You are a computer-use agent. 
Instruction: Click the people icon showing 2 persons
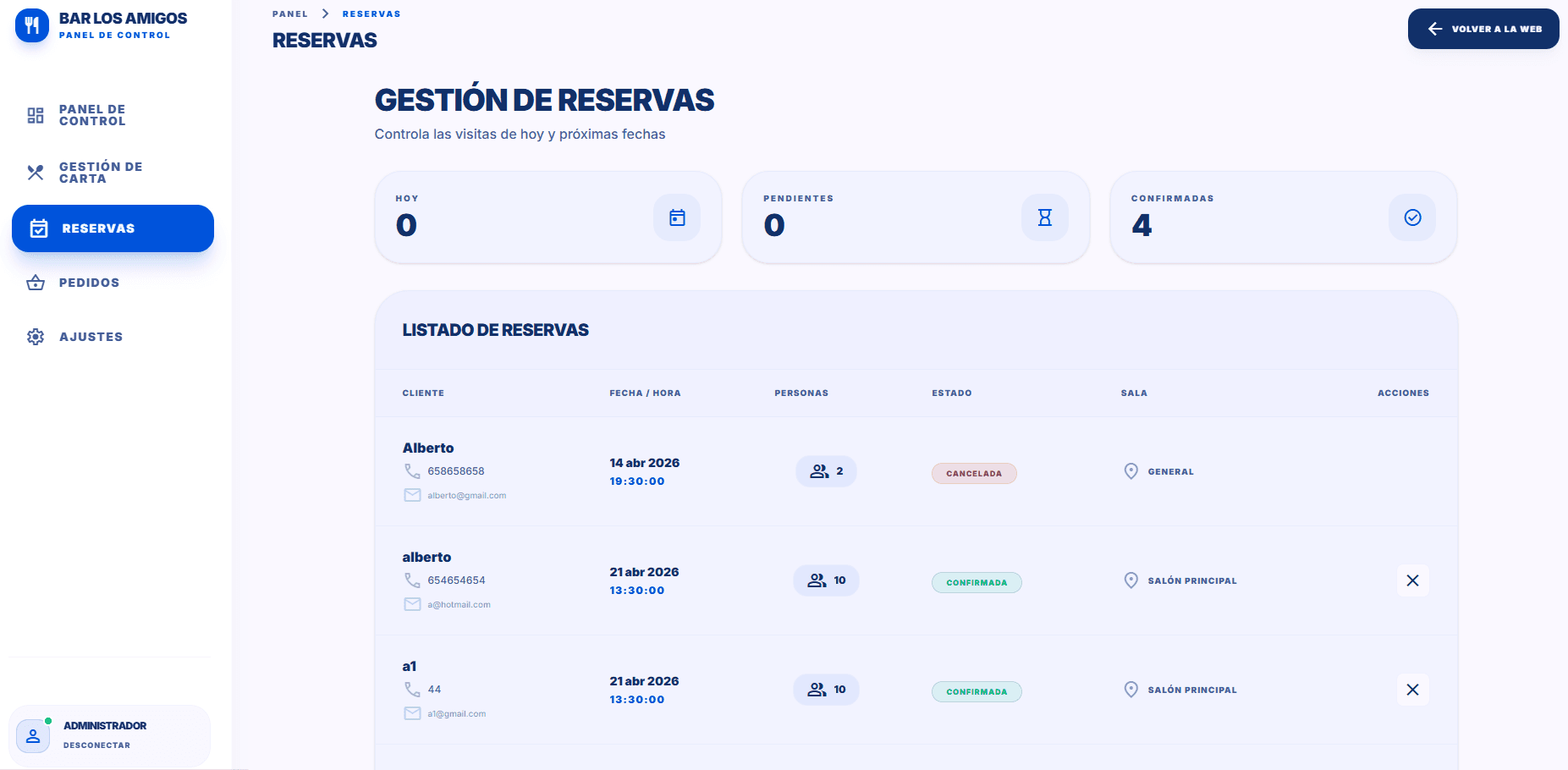pyautogui.click(x=819, y=471)
